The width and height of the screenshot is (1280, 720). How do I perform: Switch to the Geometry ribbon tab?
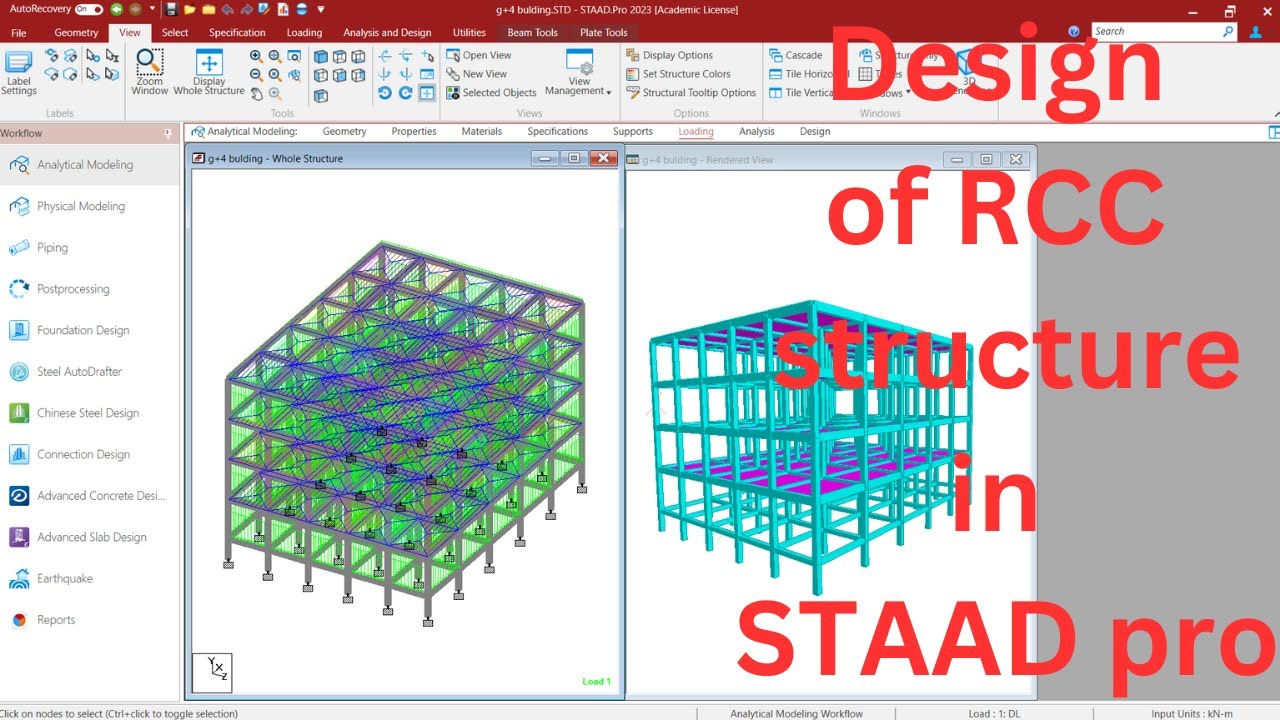76,32
